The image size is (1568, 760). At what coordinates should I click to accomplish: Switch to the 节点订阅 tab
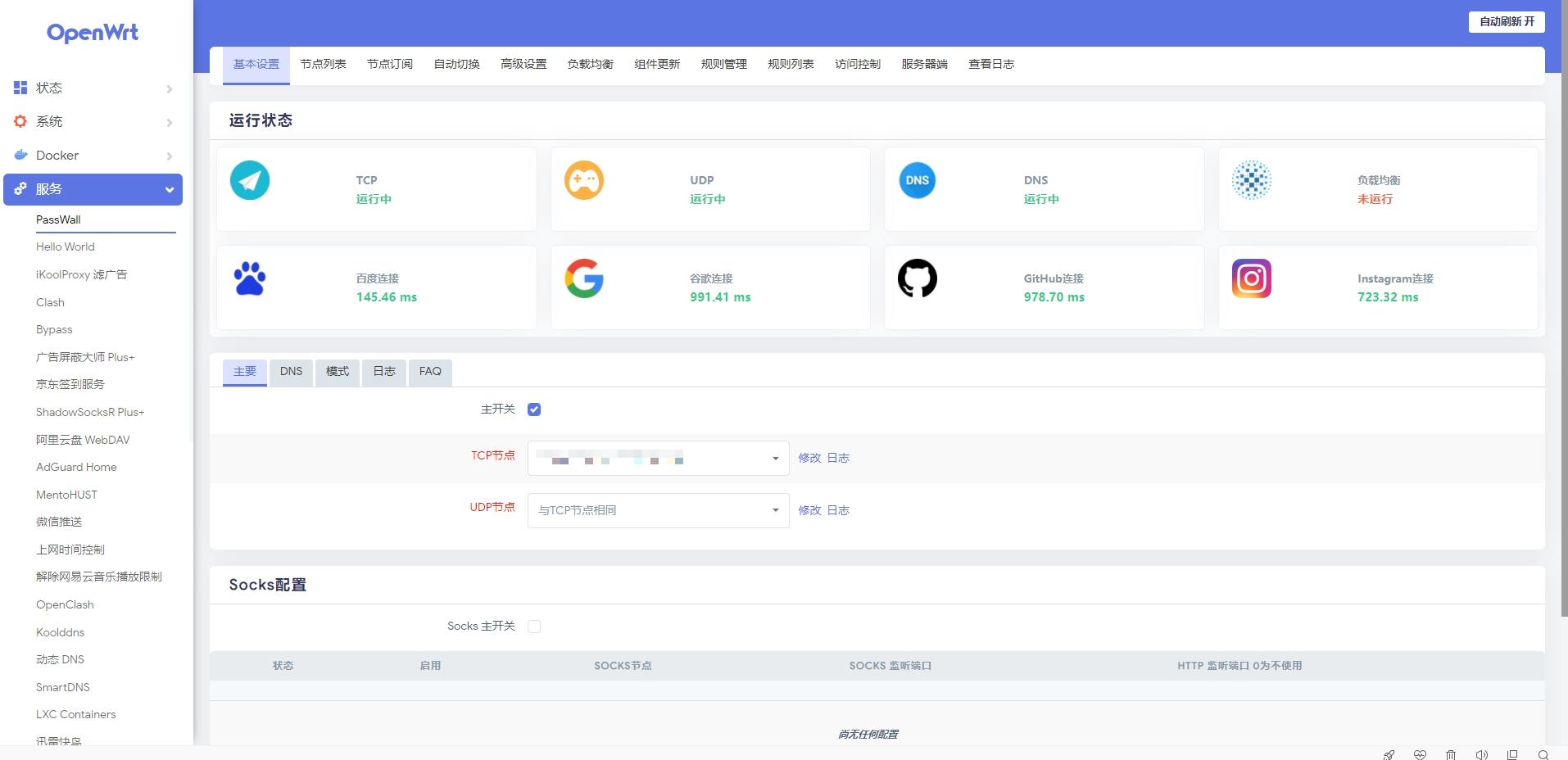(390, 64)
